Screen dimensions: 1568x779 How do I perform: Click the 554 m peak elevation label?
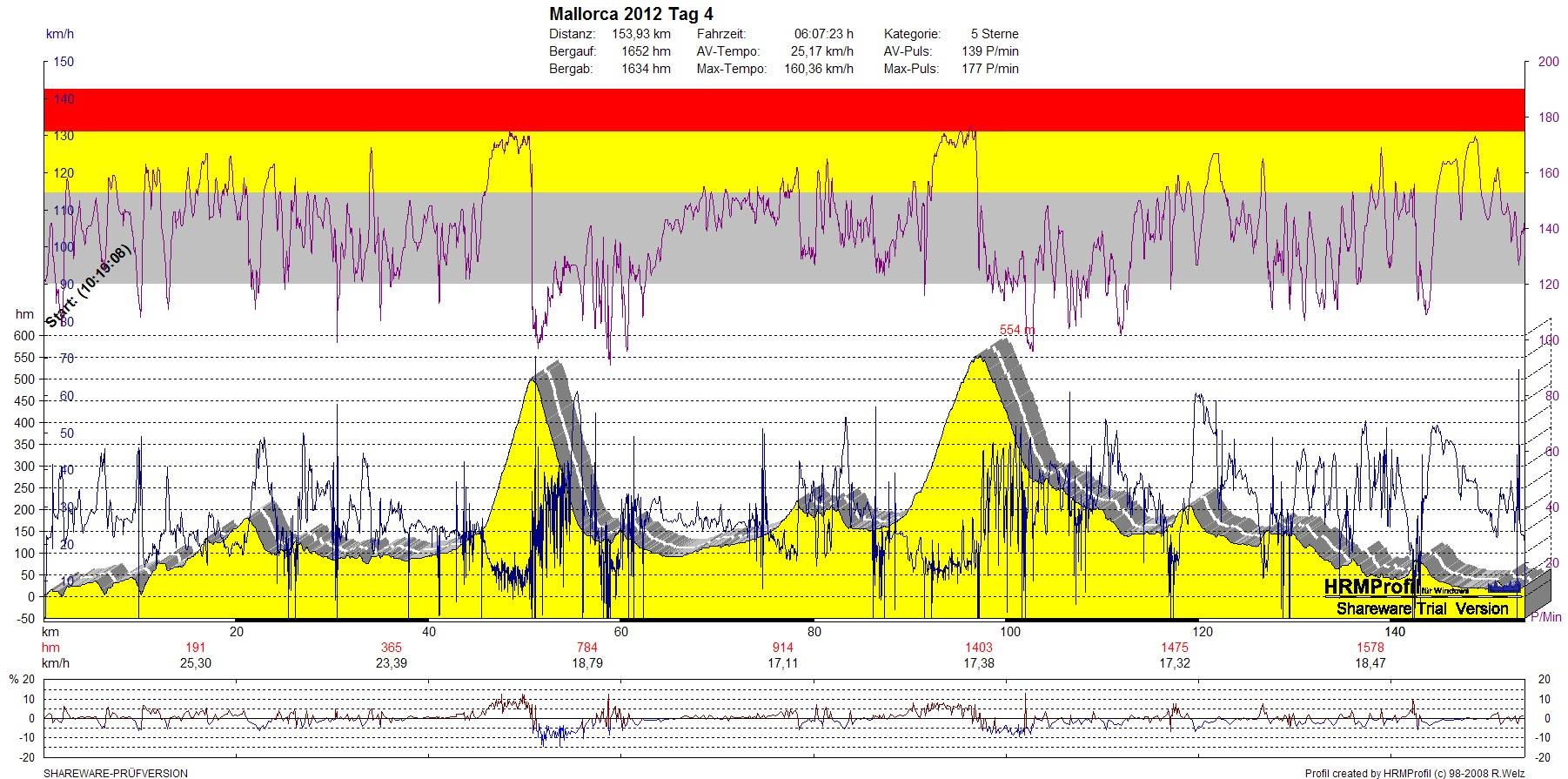(x=1016, y=330)
